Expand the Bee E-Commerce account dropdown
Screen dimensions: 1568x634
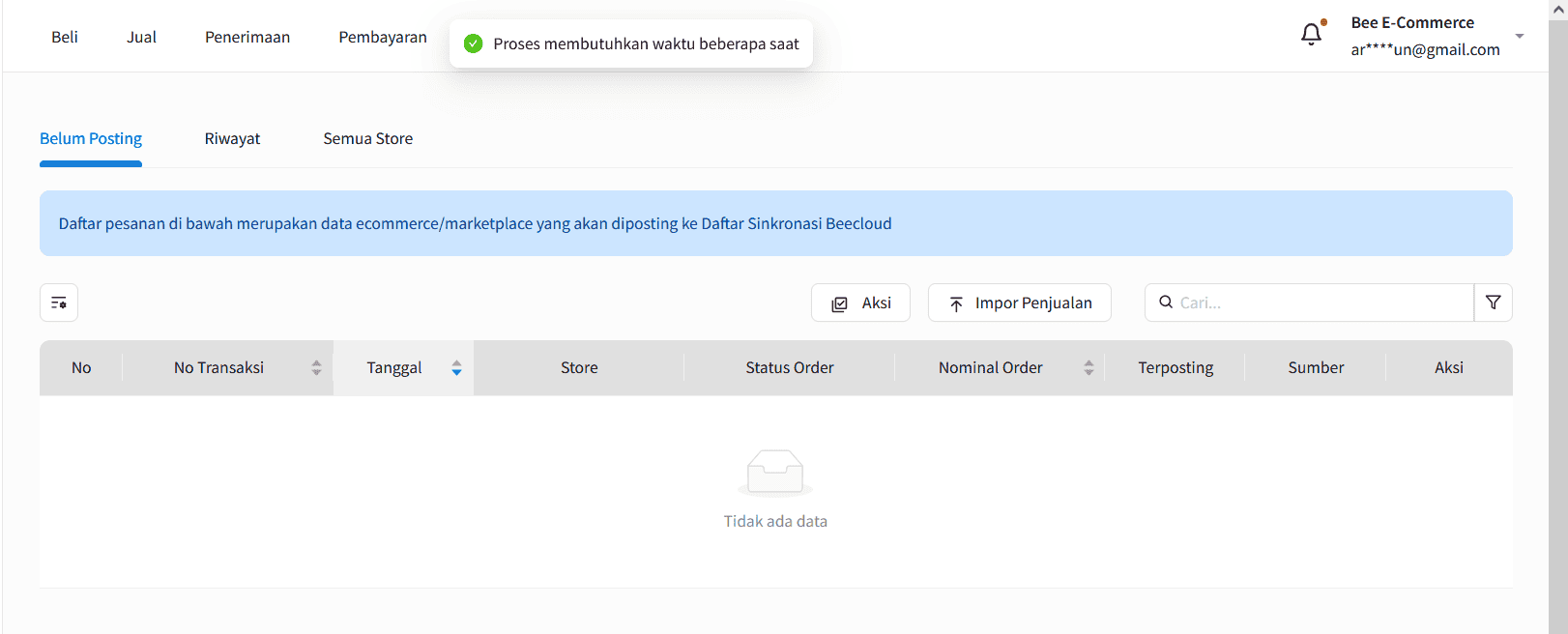[x=1519, y=36]
